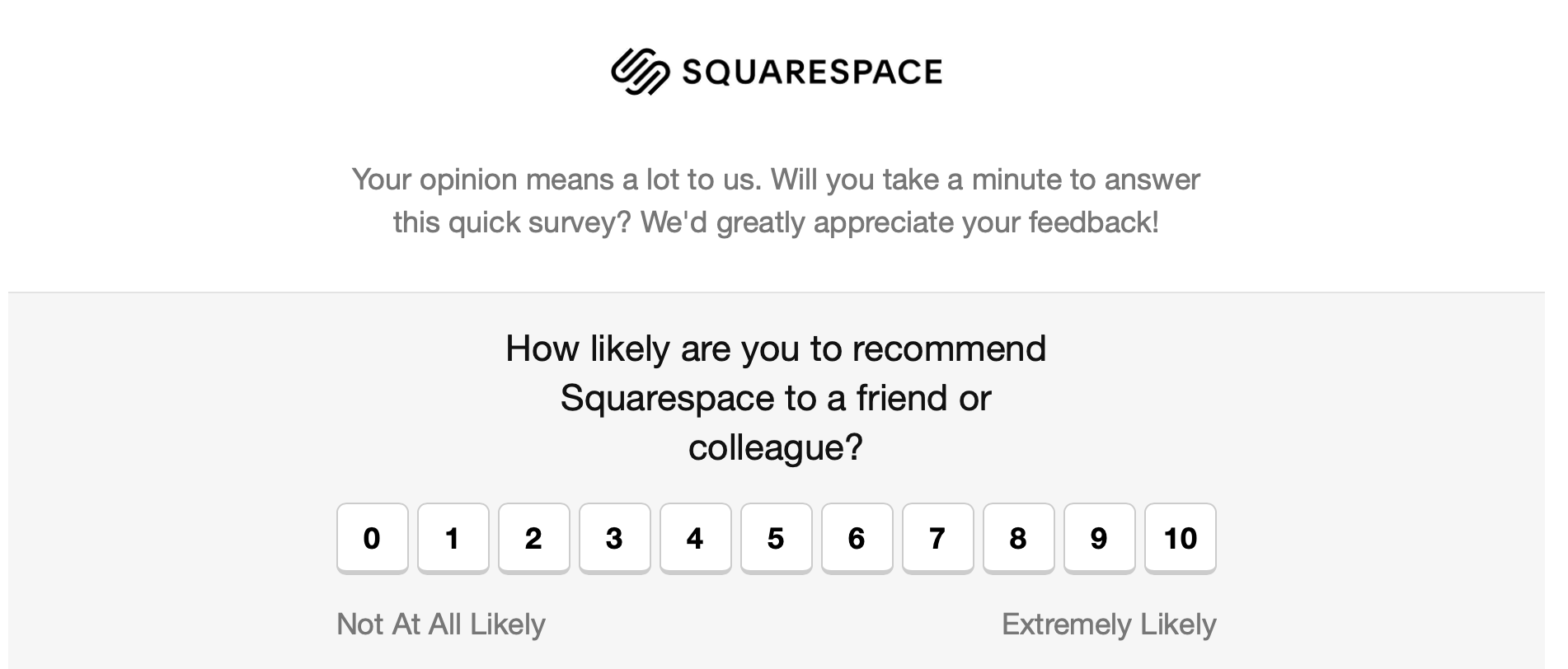Pick the middle score of the scale
Viewport: 1568px width, 669px height.
tap(776, 538)
